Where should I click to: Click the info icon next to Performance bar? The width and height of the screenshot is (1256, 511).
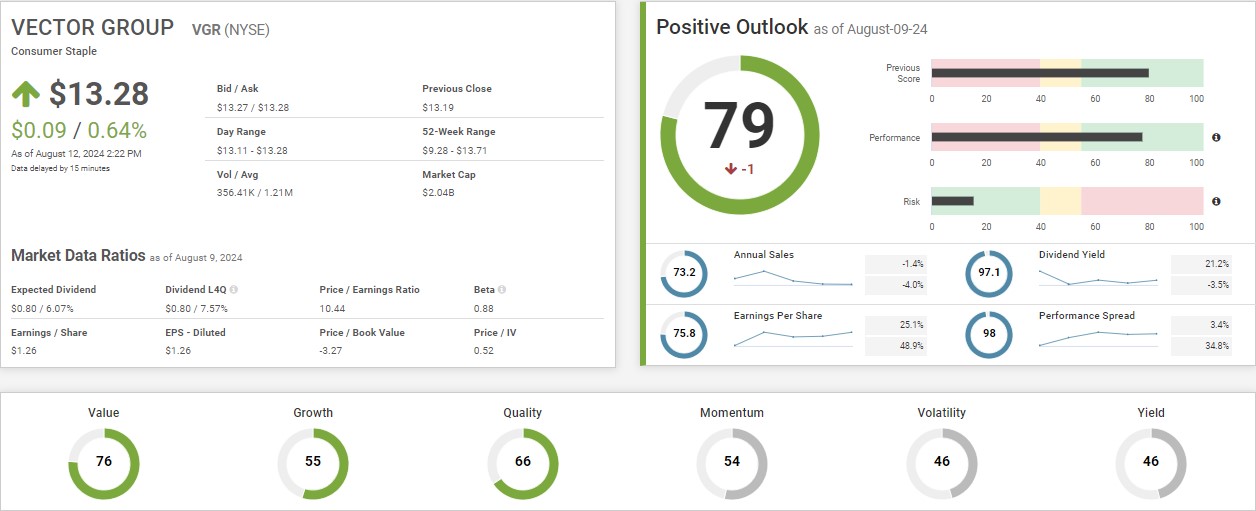pos(1216,137)
